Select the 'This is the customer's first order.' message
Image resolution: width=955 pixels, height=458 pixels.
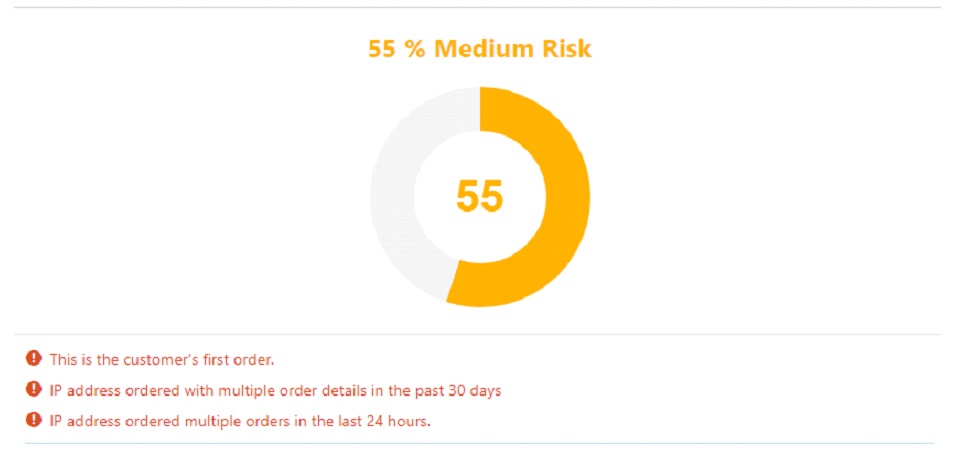(x=162, y=360)
